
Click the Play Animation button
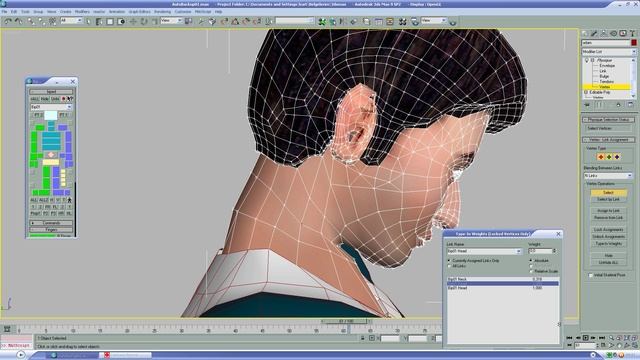coord(586,338)
